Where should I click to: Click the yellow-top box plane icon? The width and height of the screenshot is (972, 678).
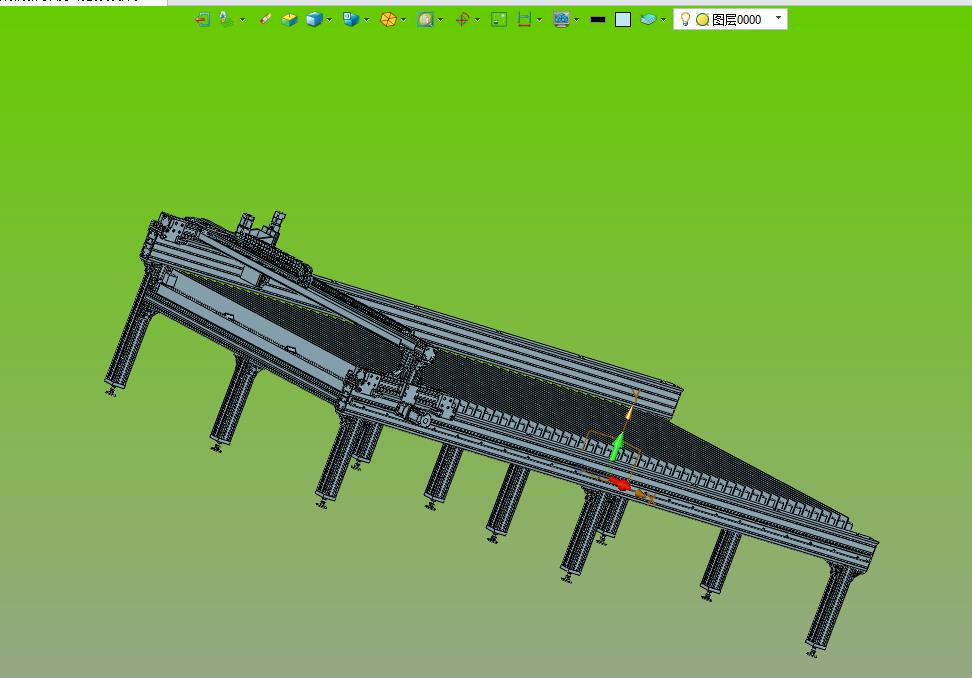pyautogui.click(x=289, y=20)
